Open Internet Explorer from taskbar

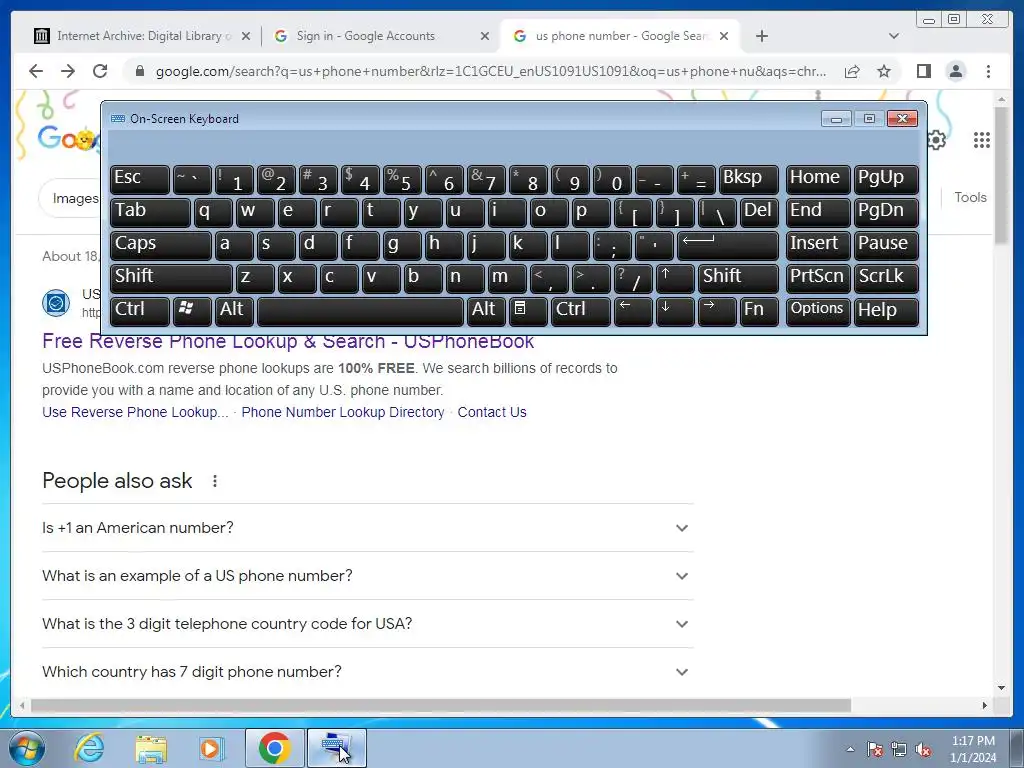pyautogui.click(x=89, y=748)
